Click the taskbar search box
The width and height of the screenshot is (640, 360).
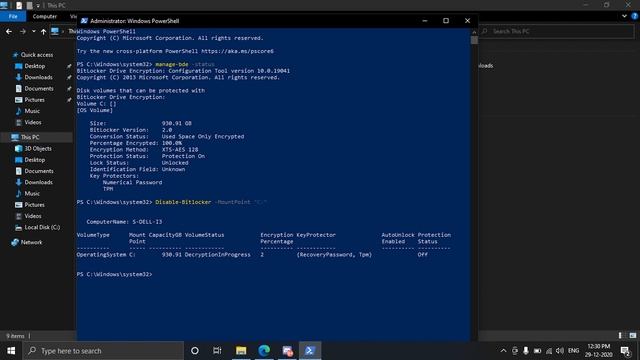(103, 351)
